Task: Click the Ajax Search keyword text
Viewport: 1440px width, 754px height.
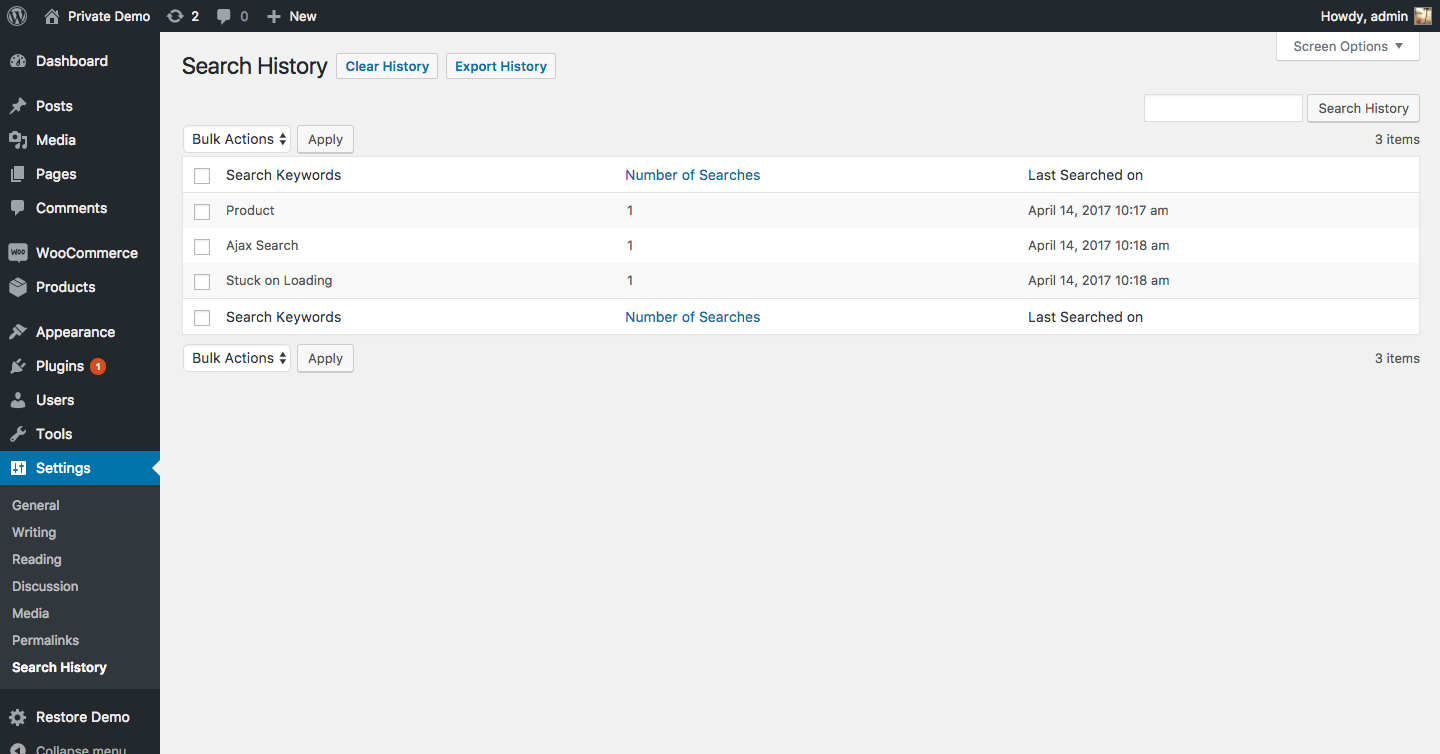Action: (x=262, y=245)
